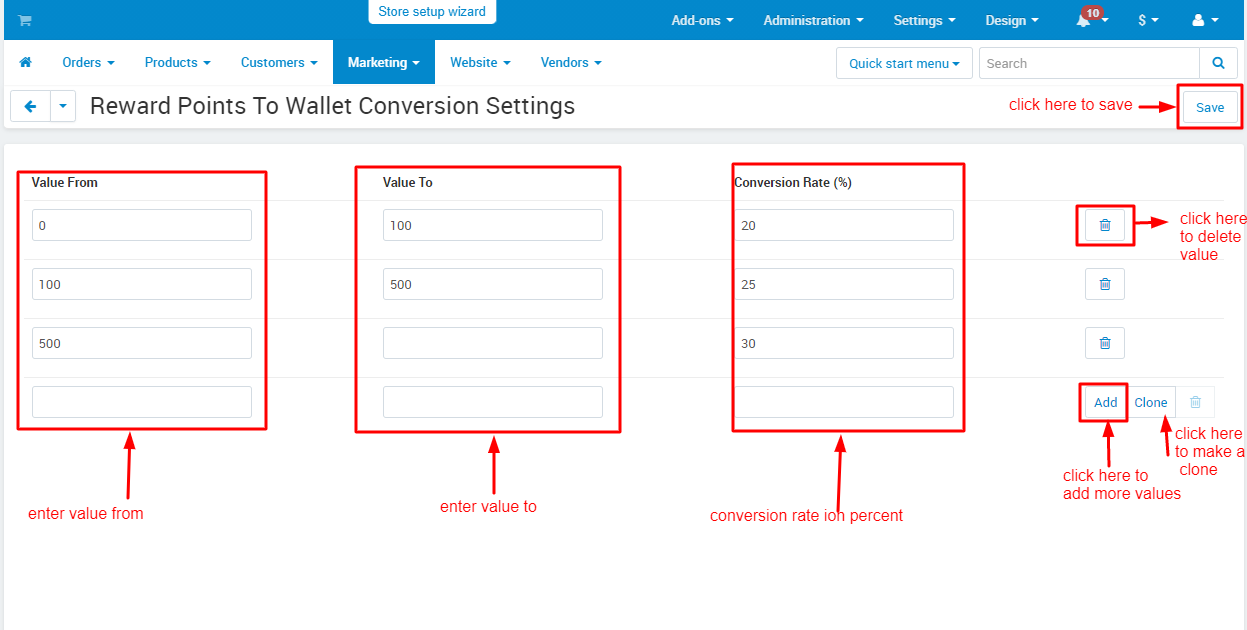The width and height of the screenshot is (1247, 630).
Task: Open the Marketing menu
Action: tap(383, 62)
